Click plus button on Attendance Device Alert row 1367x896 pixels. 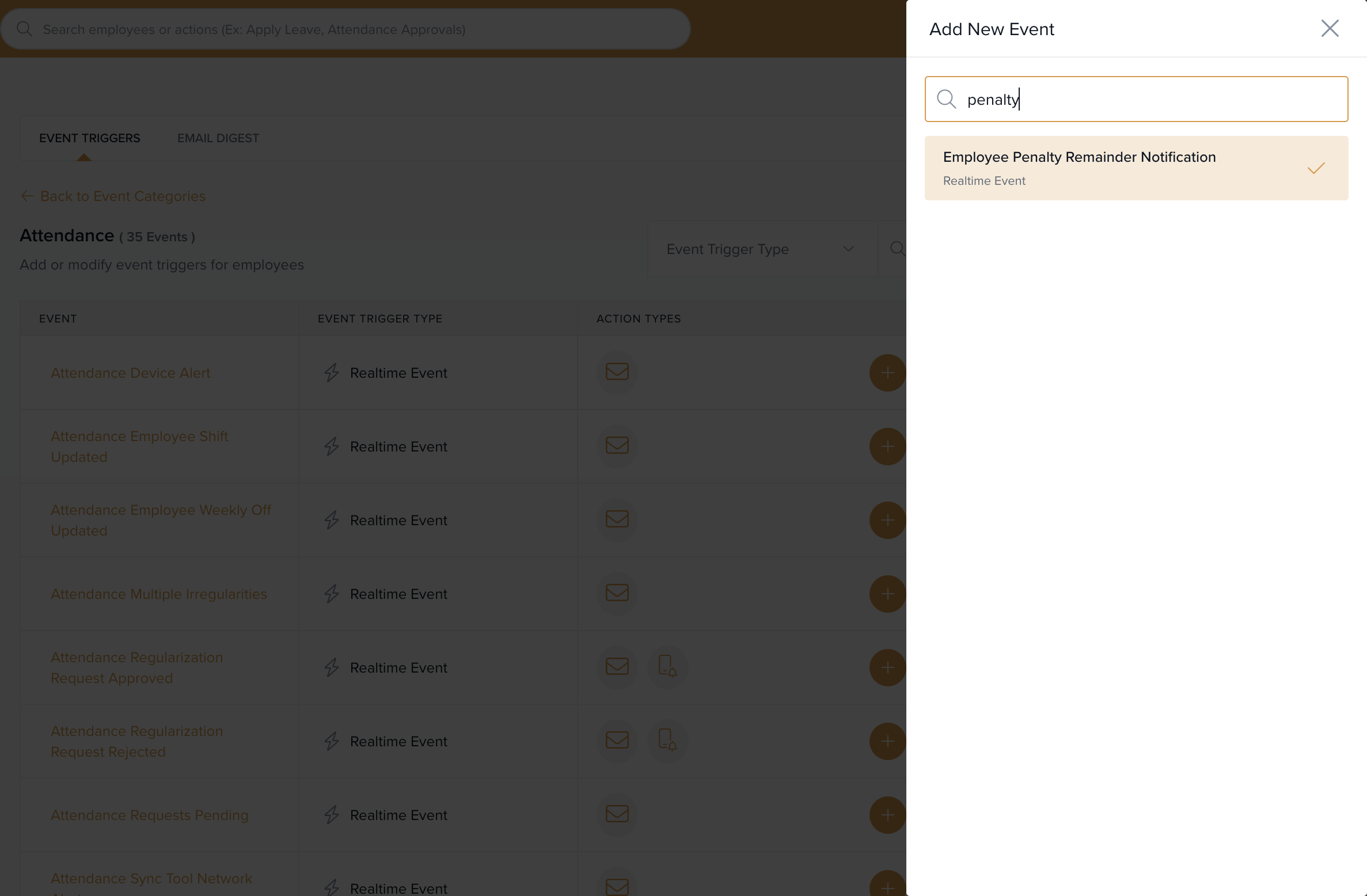coord(887,373)
